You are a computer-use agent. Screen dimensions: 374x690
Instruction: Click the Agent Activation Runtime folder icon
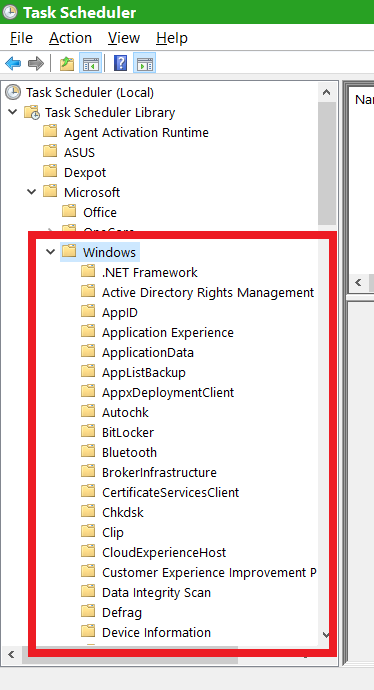click(51, 132)
